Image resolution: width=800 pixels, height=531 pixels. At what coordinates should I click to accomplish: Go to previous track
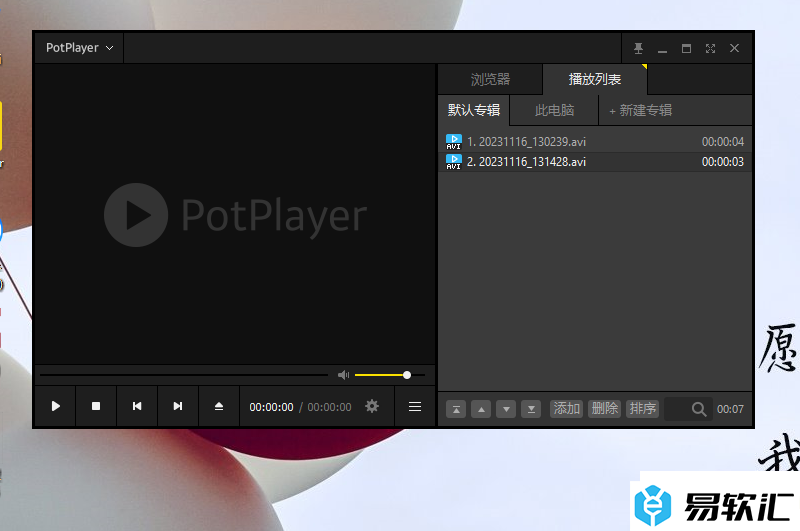pyautogui.click(x=137, y=406)
